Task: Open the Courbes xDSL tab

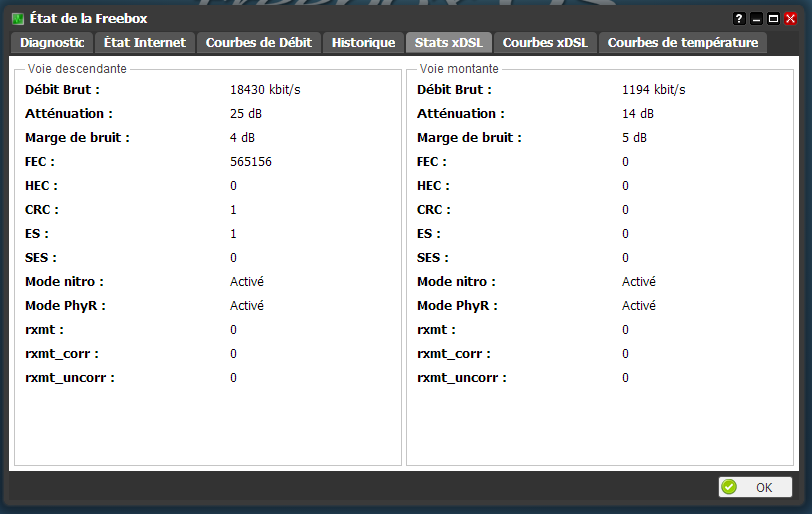Action: pyautogui.click(x=546, y=42)
